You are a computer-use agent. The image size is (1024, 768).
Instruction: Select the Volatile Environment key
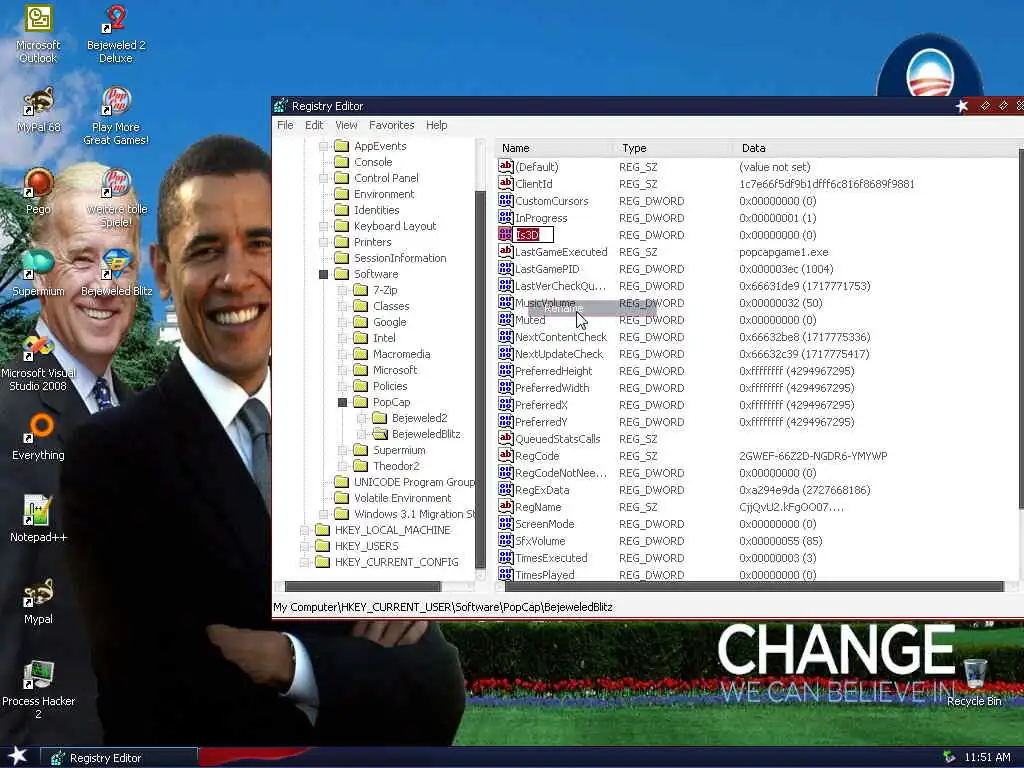coord(402,498)
